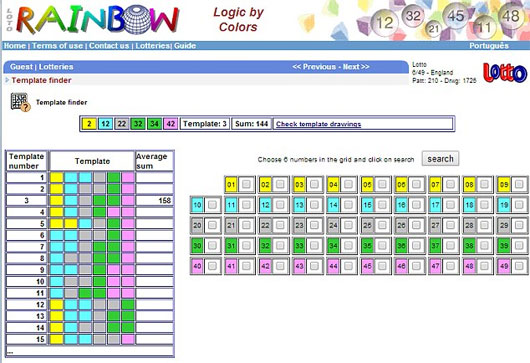Switch language to Português
Viewport: 530px width, 363px height.
point(489,46)
